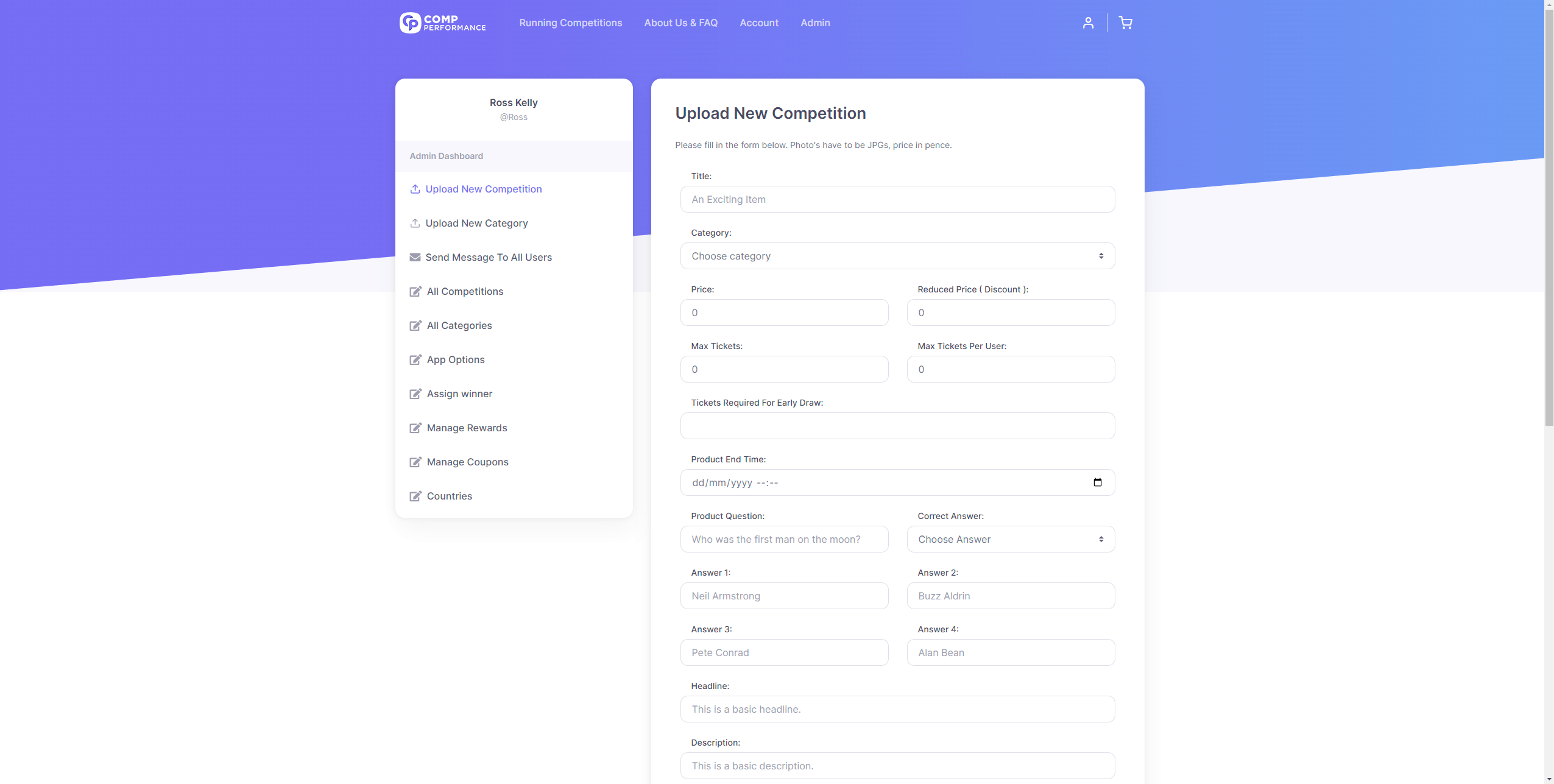Focus the Description input field
The image size is (1554, 784).
(x=897, y=766)
